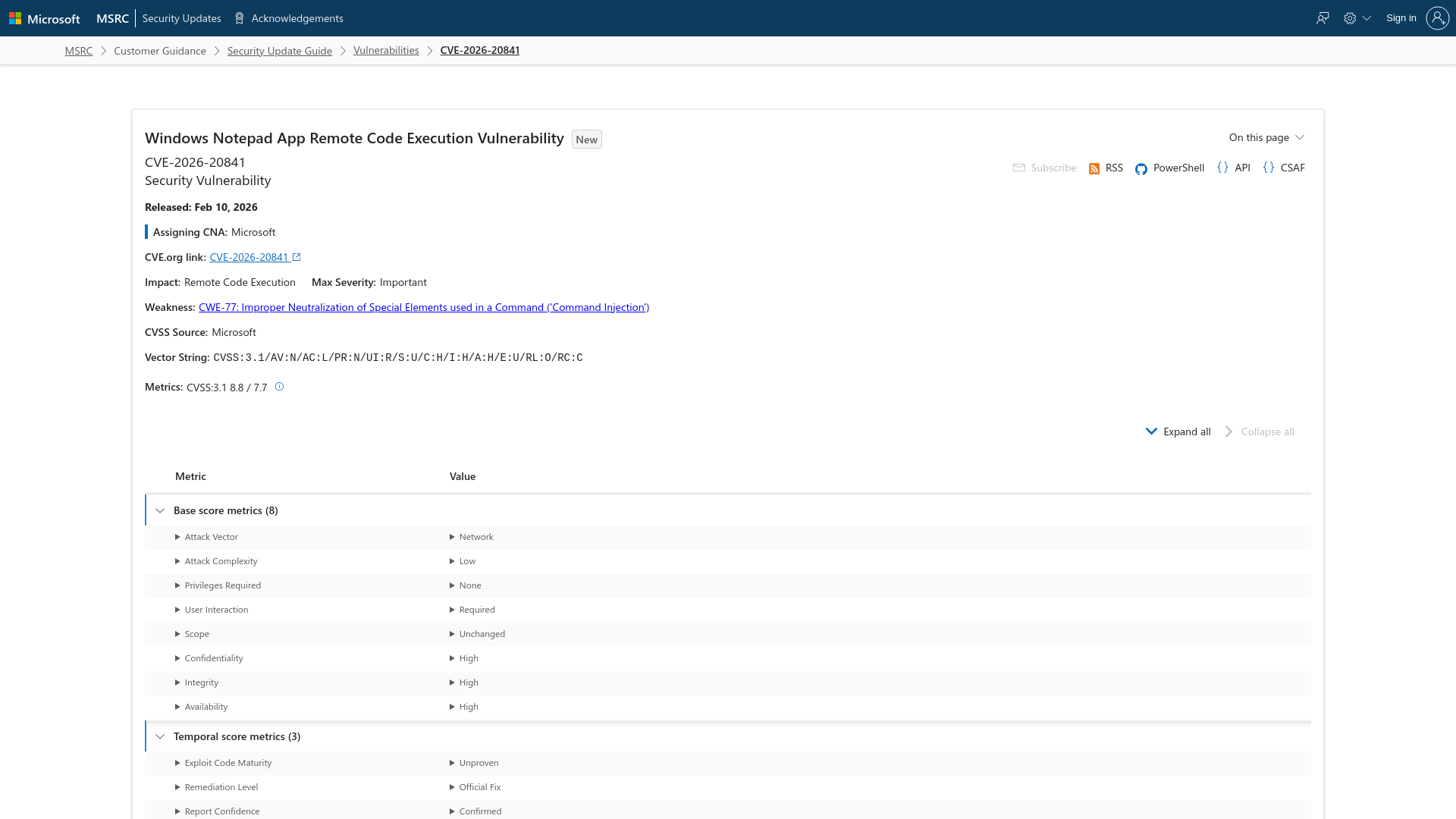Collapse the Temporal score metrics section
1456x819 pixels.
[x=160, y=736]
